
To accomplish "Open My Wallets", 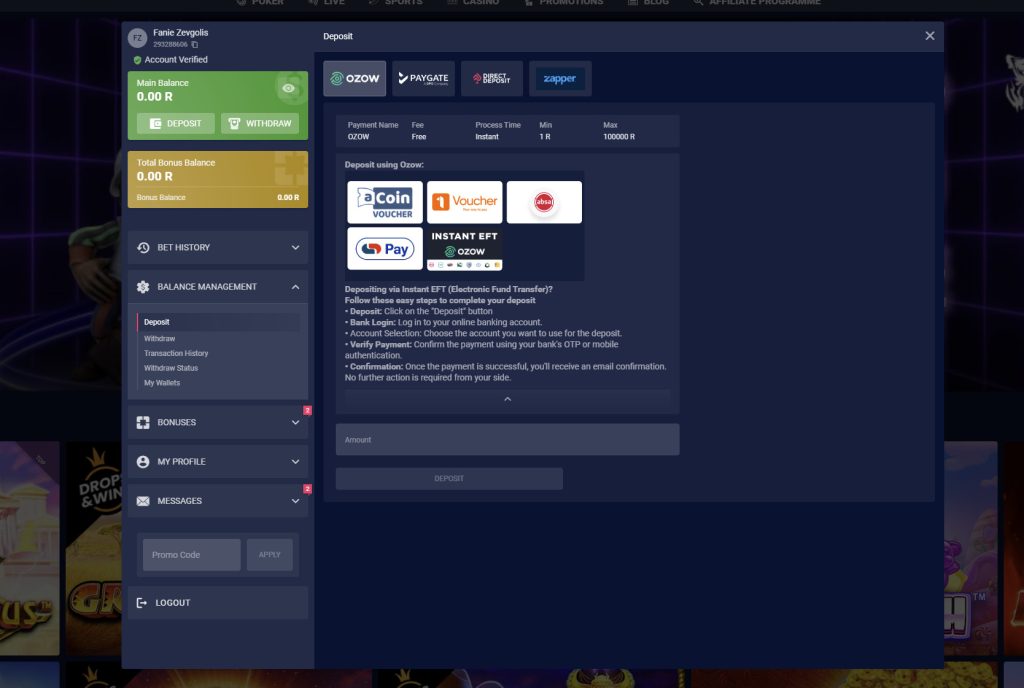I will 162,383.
